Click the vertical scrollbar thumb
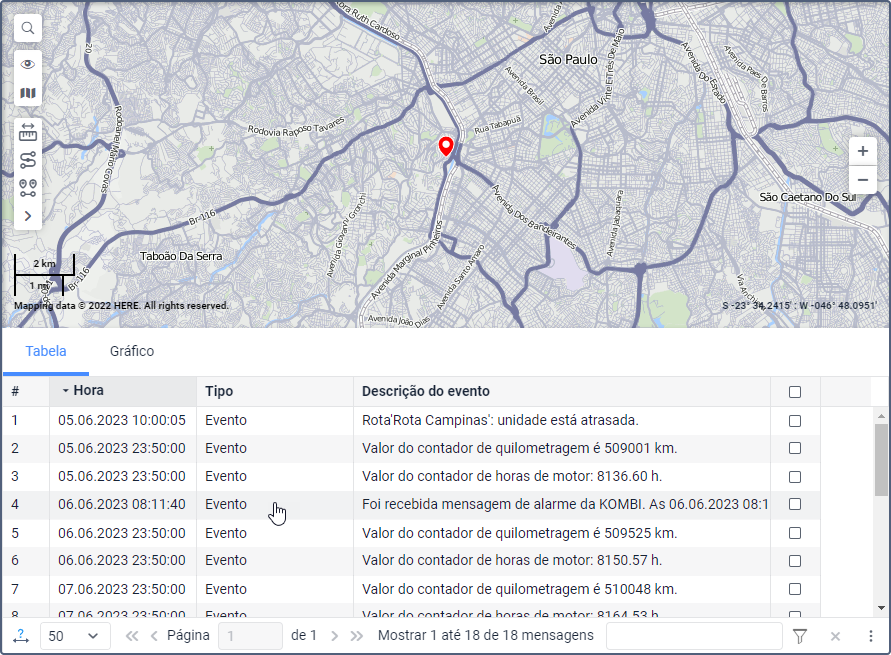The width and height of the screenshot is (891, 655). pyautogui.click(x=881, y=459)
